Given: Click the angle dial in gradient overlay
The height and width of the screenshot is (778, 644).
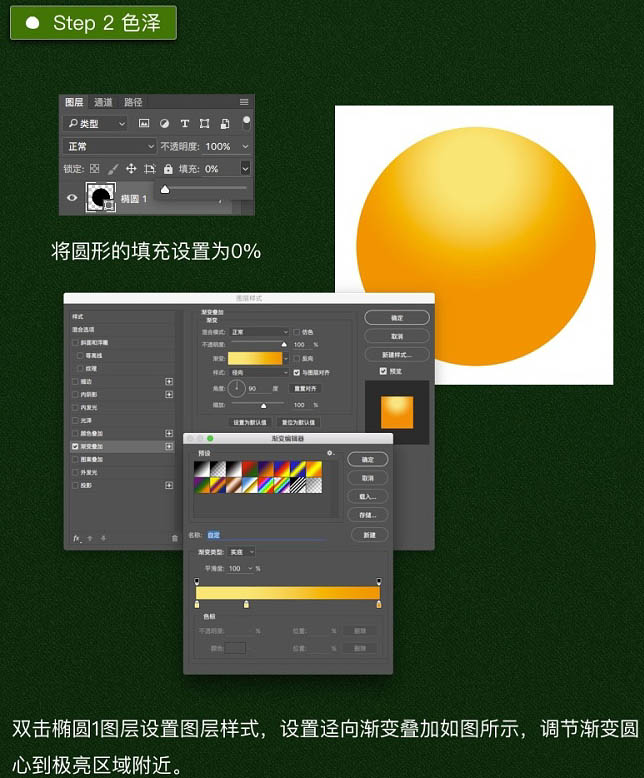Looking at the screenshot, I should click(237, 388).
